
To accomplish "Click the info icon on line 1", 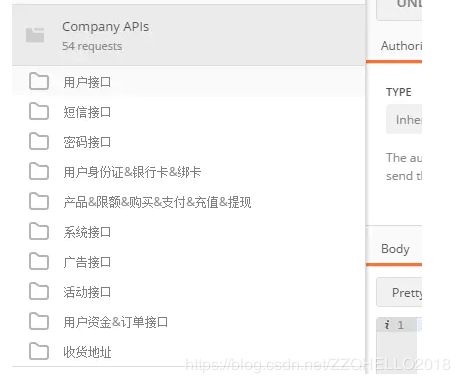I will (387, 325).
